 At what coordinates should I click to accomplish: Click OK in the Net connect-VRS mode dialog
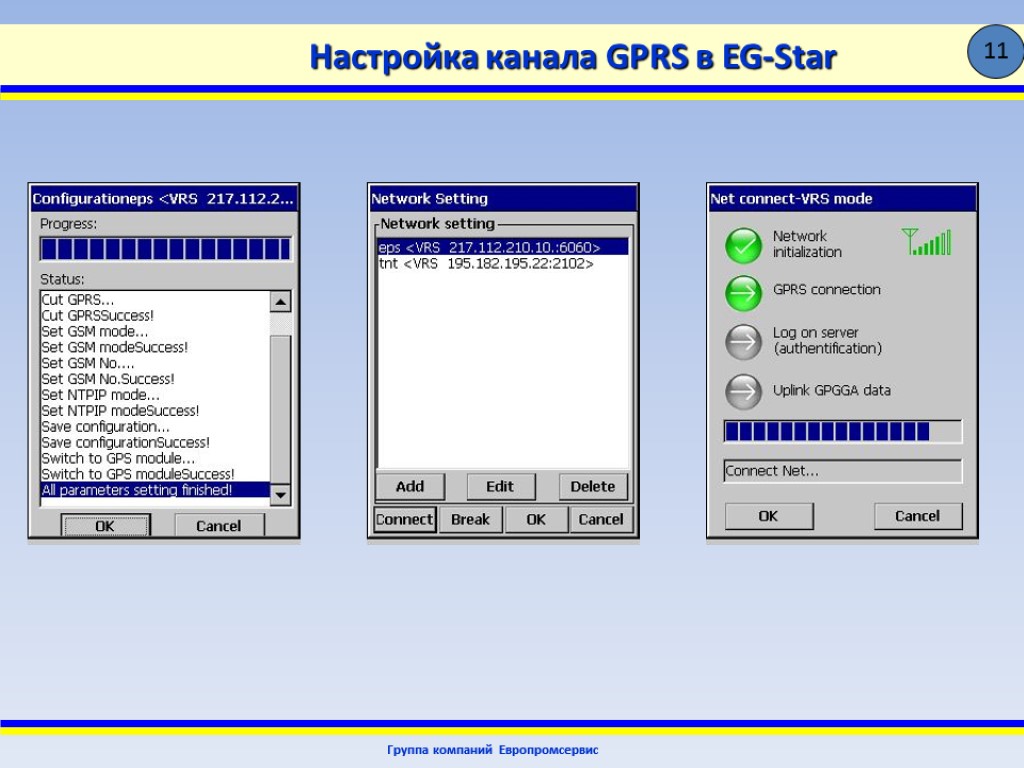pos(769,516)
